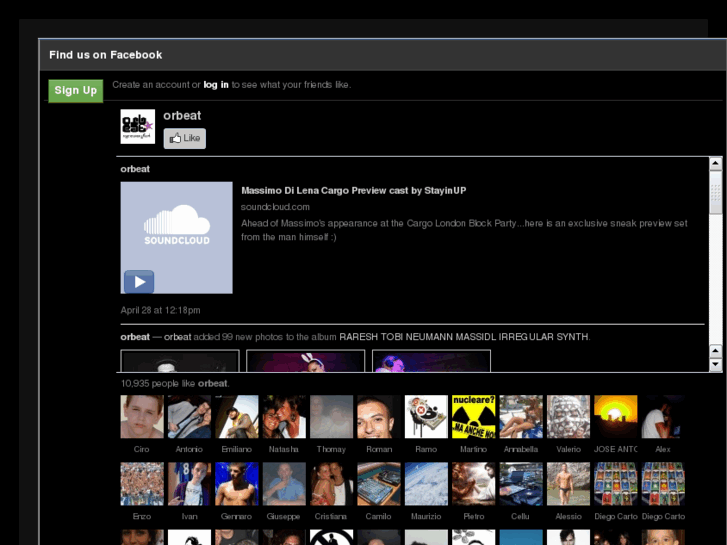Click the '10,935 people like orbeat' text

(175, 384)
